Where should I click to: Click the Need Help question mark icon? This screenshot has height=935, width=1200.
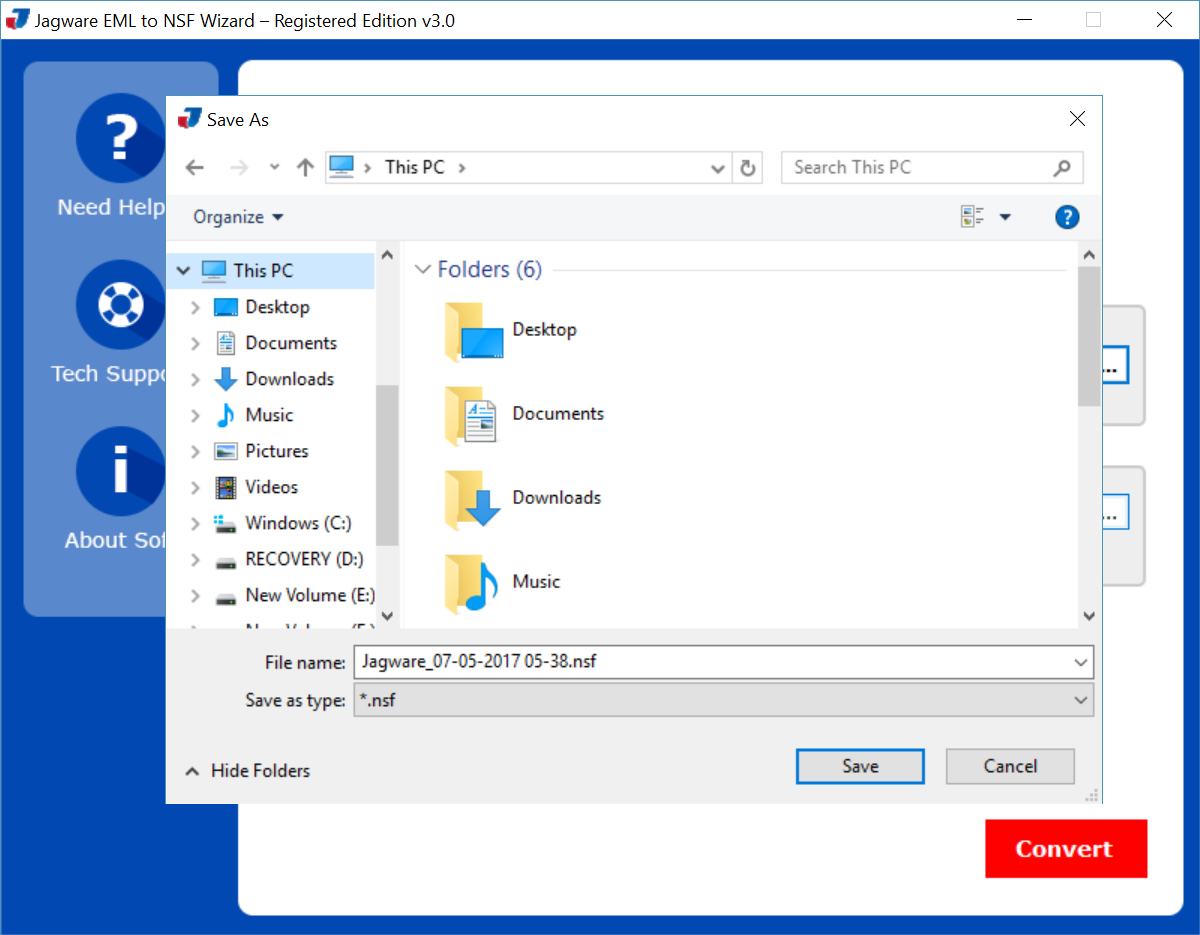(x=120, y=138)
